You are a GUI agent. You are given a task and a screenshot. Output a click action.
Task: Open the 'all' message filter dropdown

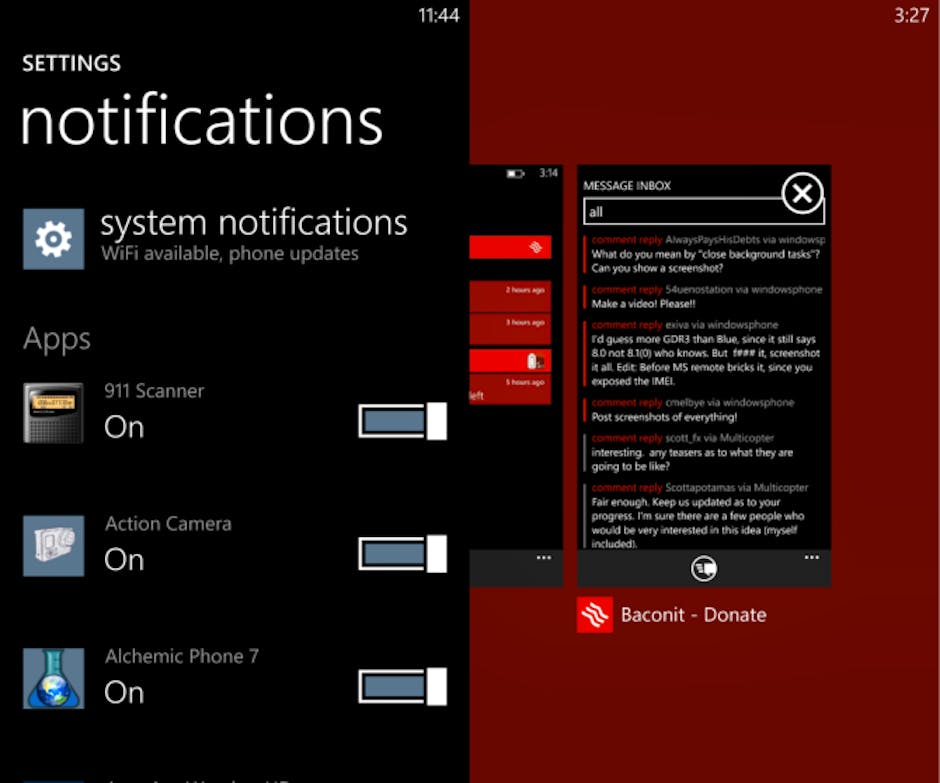point(703,212)
